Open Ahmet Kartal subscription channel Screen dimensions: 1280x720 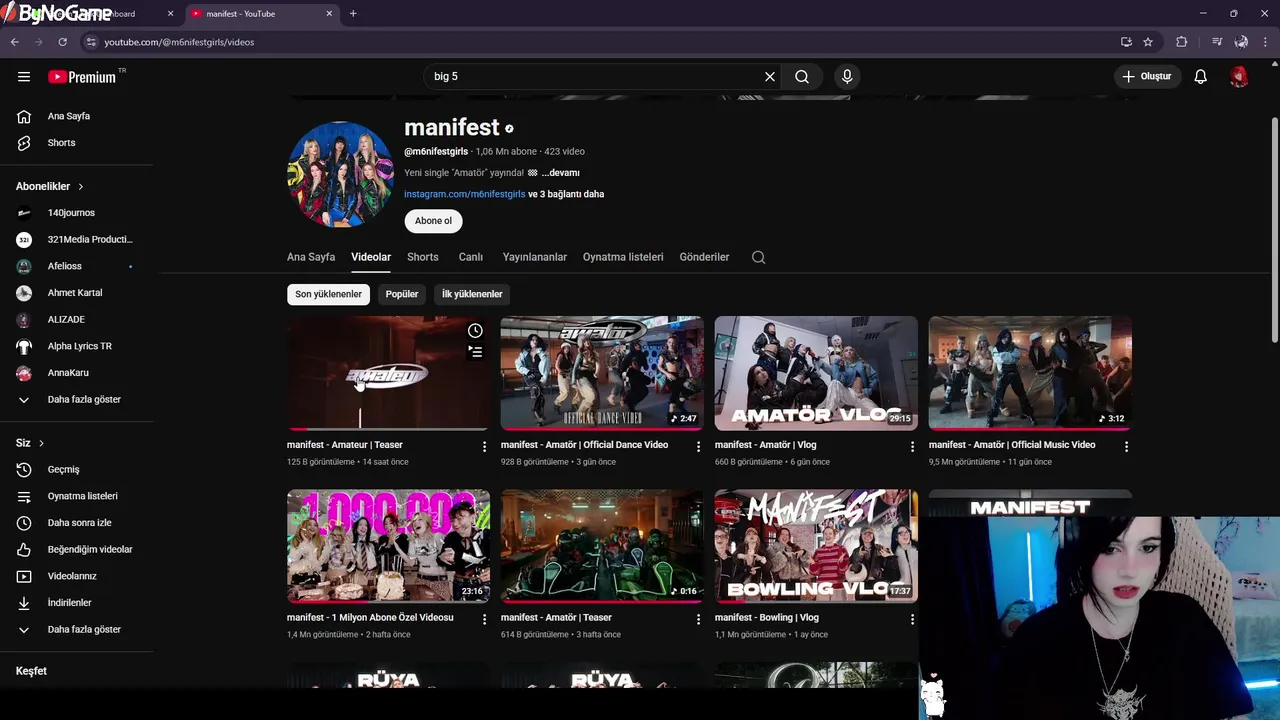coord(77,293)
